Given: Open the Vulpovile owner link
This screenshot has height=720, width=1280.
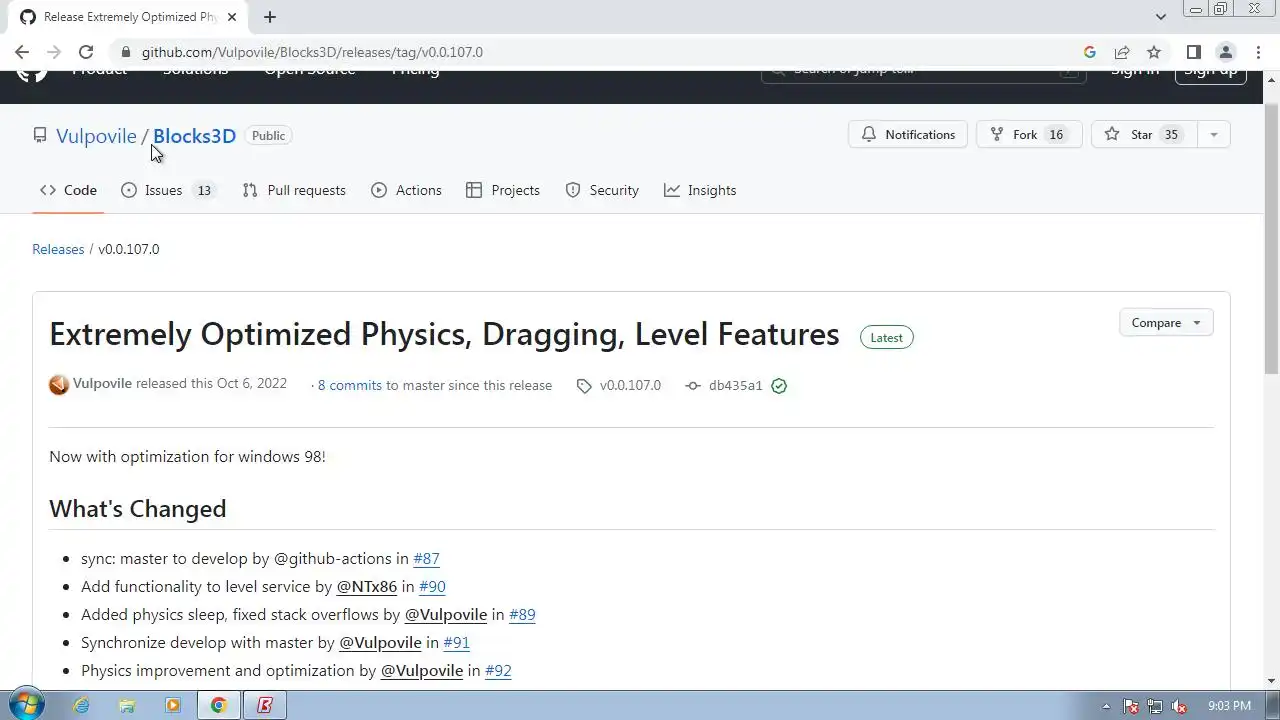Looking at the screenshot, I should coord(96,136).
